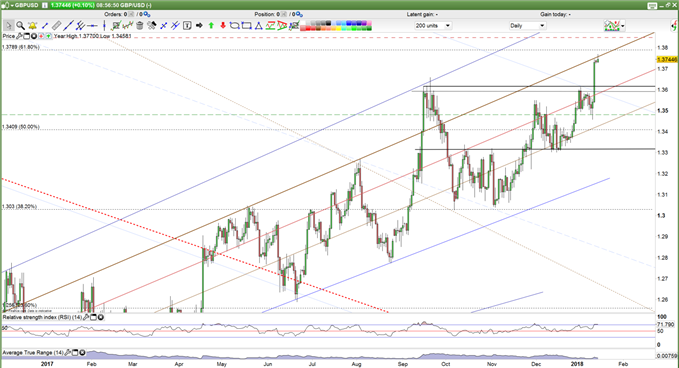
Task: Maximize the Average True Range panel
Action: pyautogui.click(x=75, y=352)
